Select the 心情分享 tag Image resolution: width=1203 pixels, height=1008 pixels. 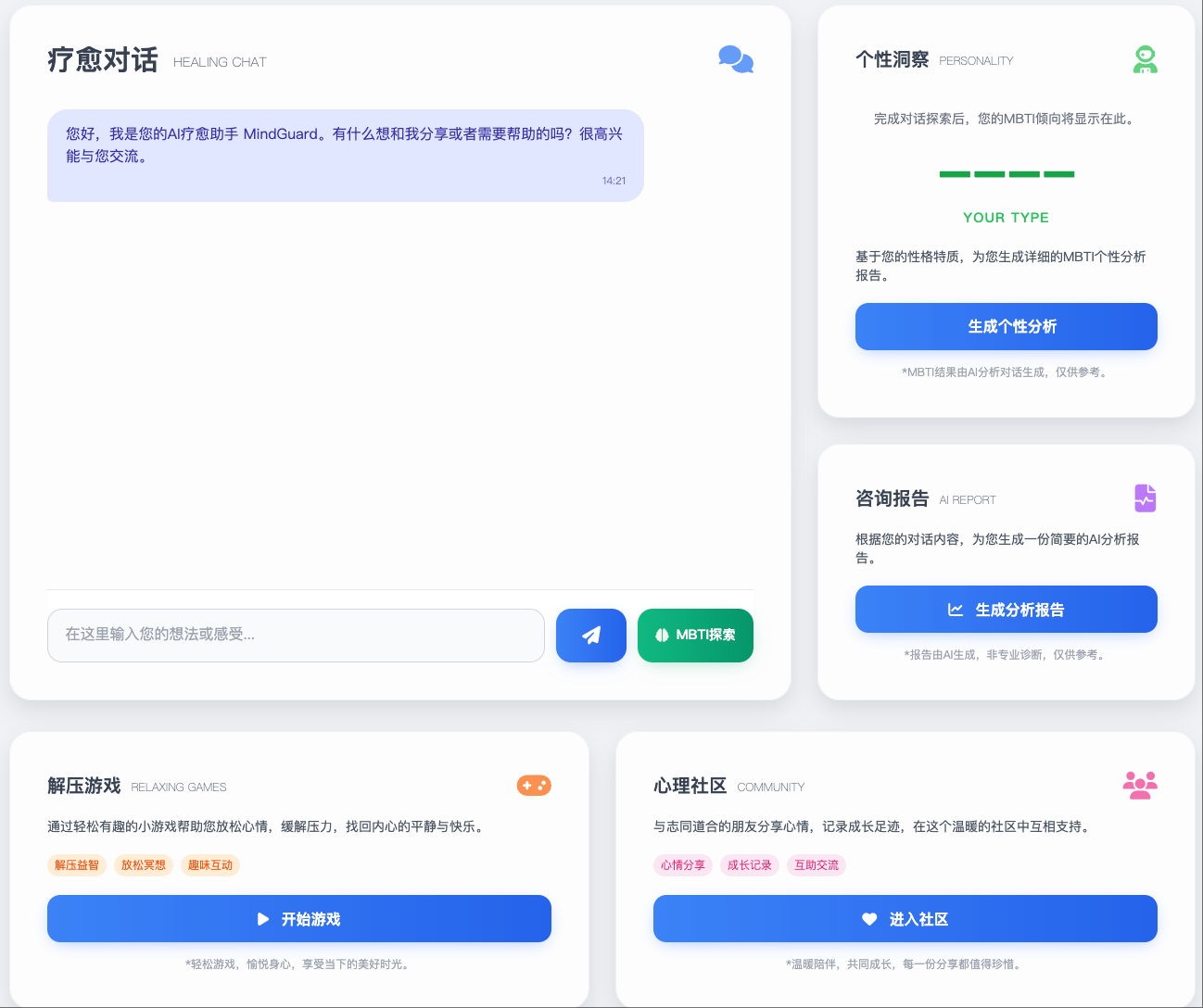pos(683,865)
